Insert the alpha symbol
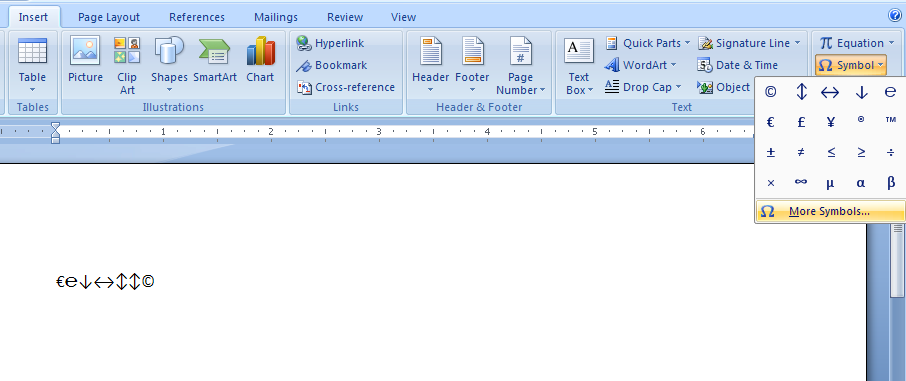This screenshot has width=906, height=381. tap(861, 183)
